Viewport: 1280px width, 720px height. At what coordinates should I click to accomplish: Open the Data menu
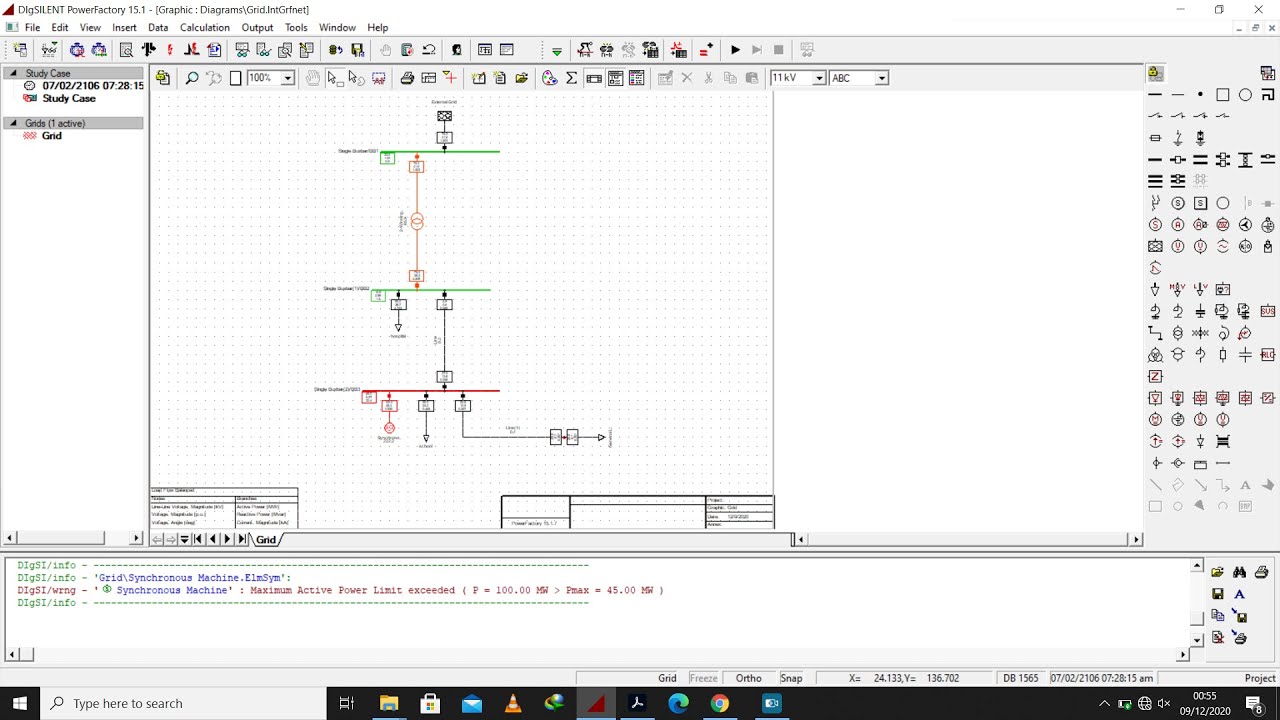[158, 28]
